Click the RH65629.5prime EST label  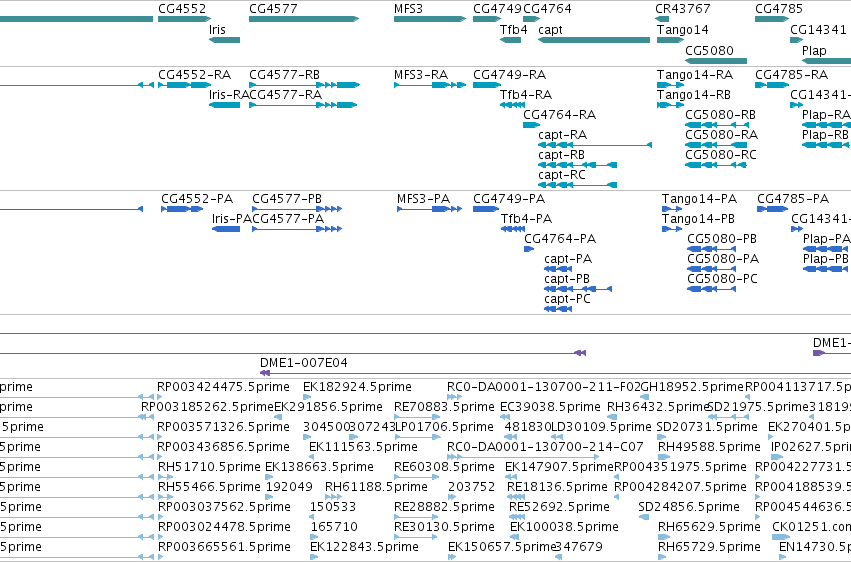tap(709, 527)
